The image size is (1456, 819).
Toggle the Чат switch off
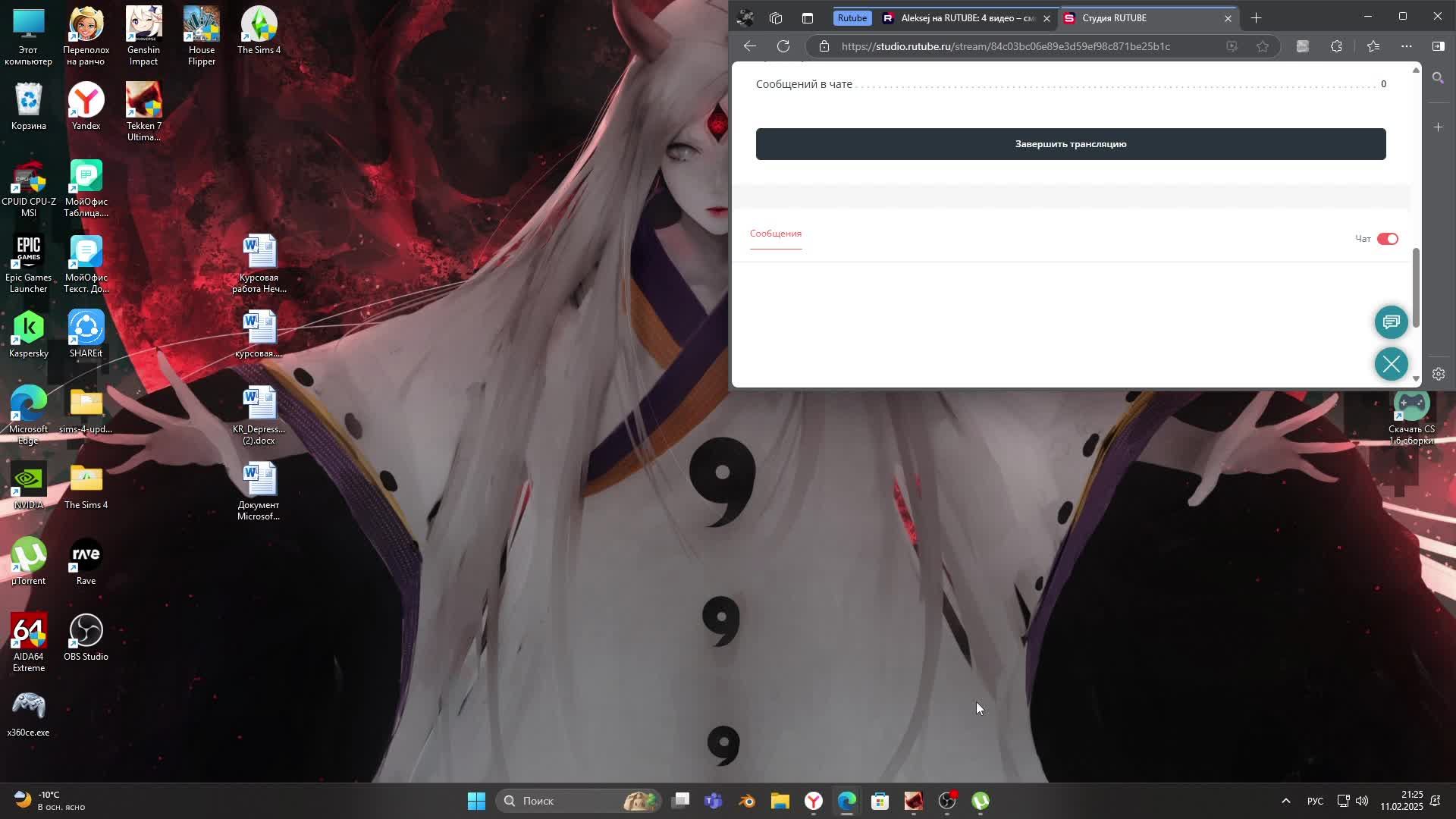coord(1387,239)
